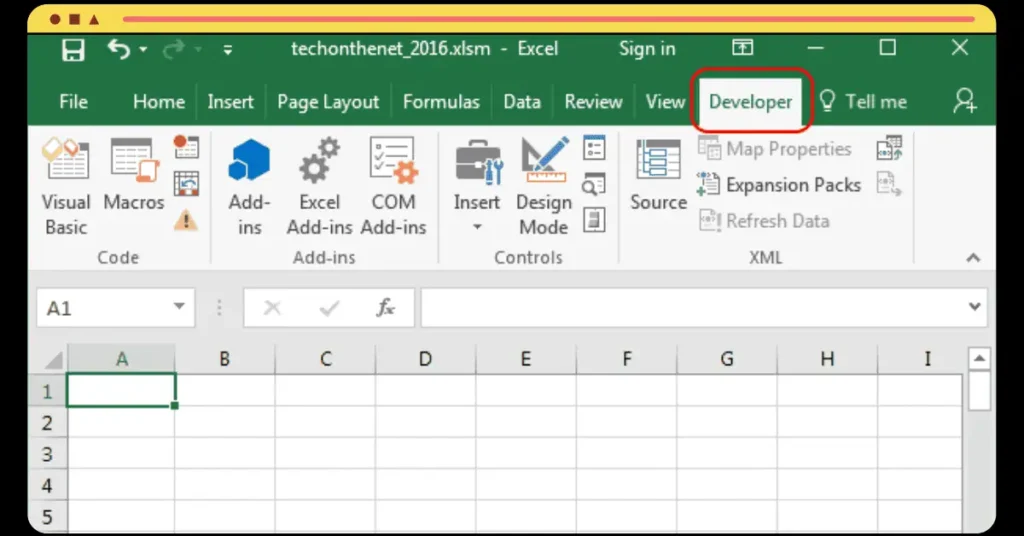Open the undo history dropdown arrow
The height and width of the screenshot is (536, 1024).
point(143,50)
